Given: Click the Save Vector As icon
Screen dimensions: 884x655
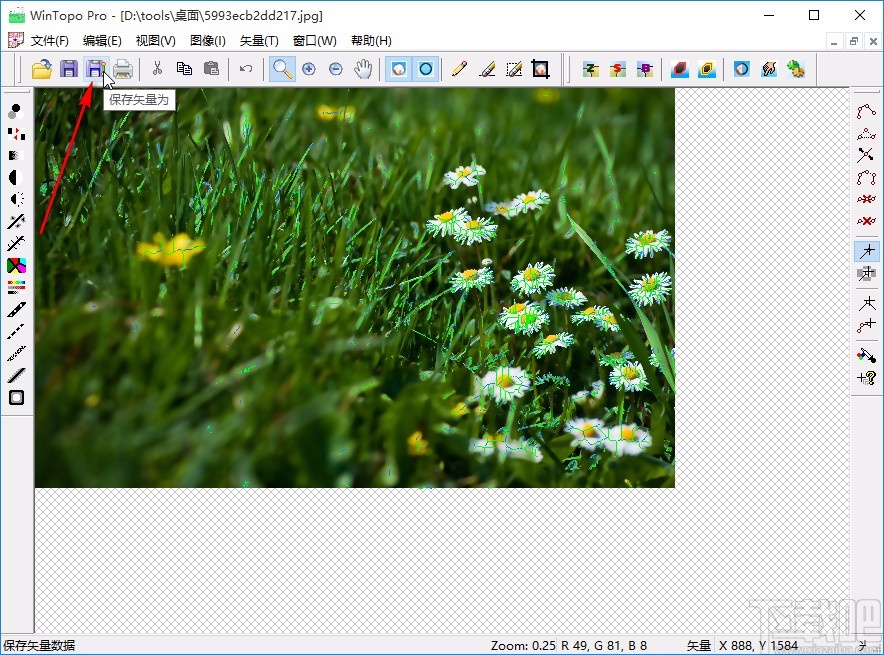Looking at the screenshot, I should click(x=95, y=69).
